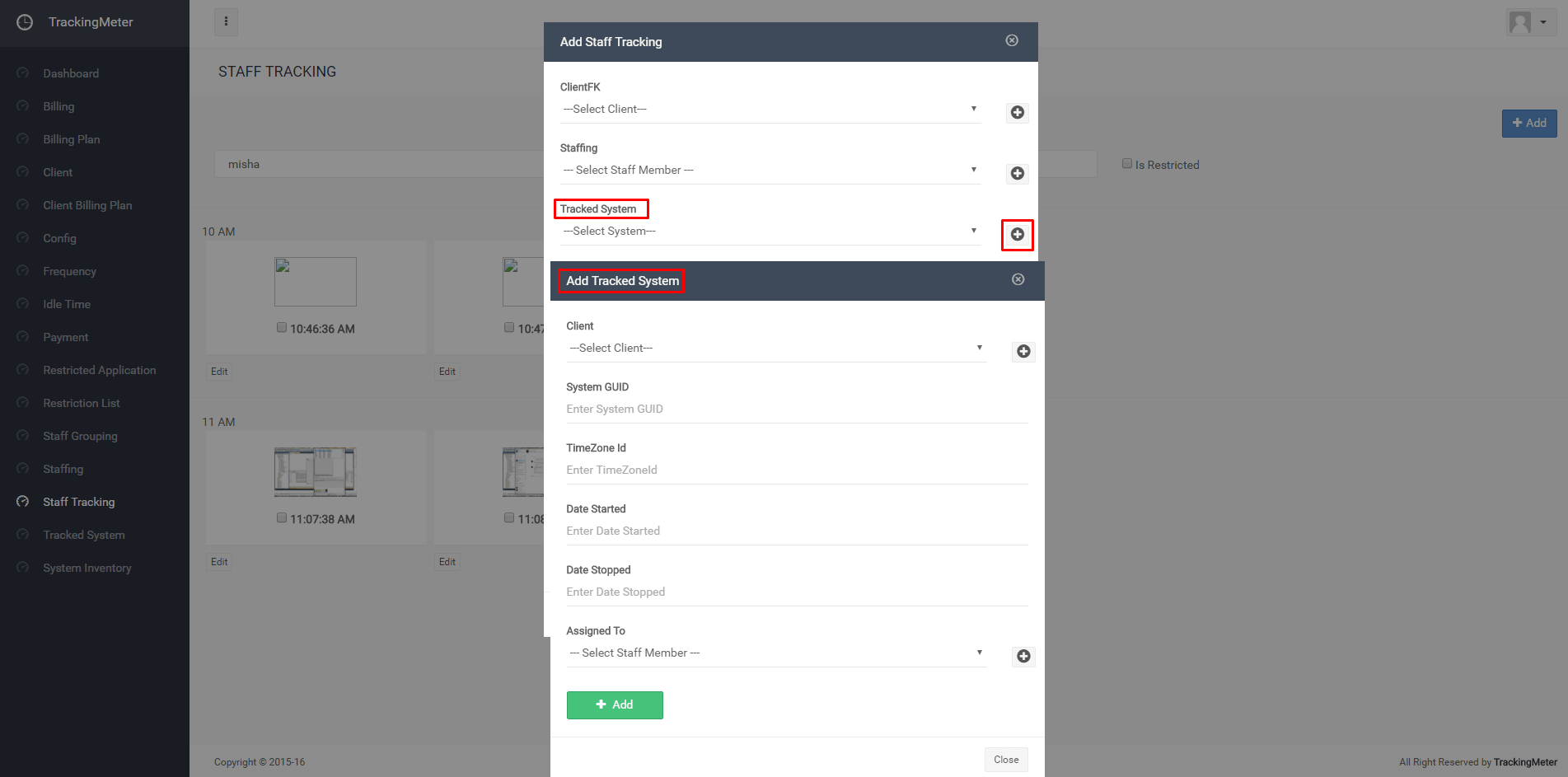Viewport: 1568px width, 777px height.
Task: Click the plus icon beside ClientFK dropdown
Action: pyautogui.click(x=1017, y=113)
